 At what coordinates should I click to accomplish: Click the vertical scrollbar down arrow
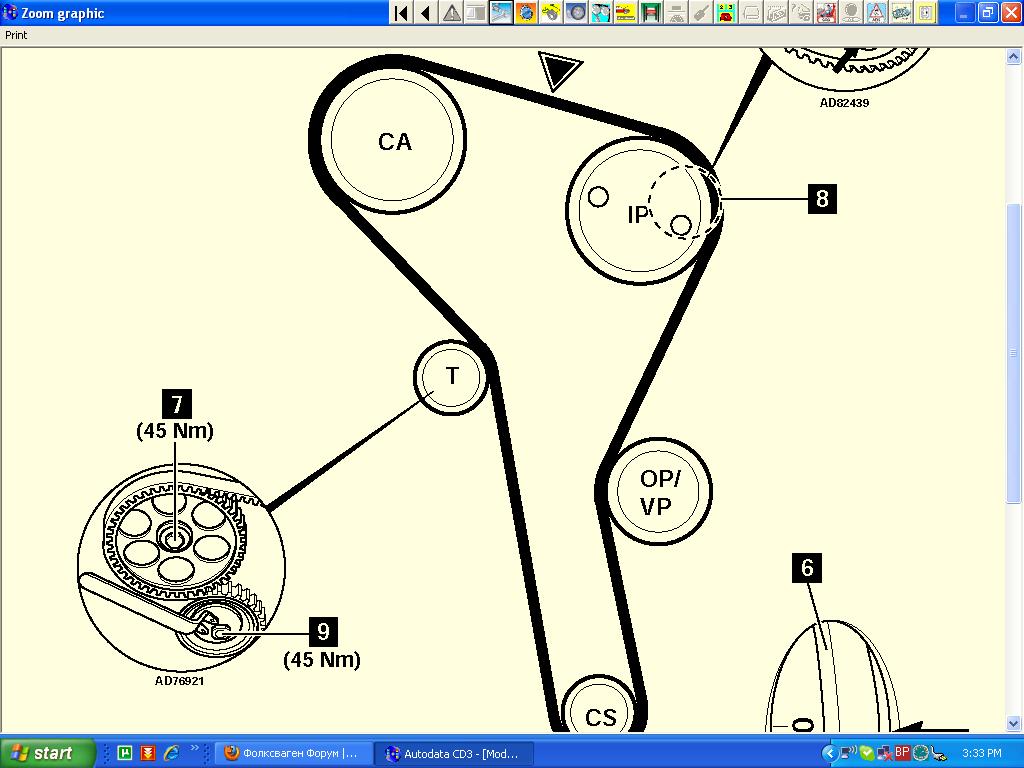[x=1016, y=724]
